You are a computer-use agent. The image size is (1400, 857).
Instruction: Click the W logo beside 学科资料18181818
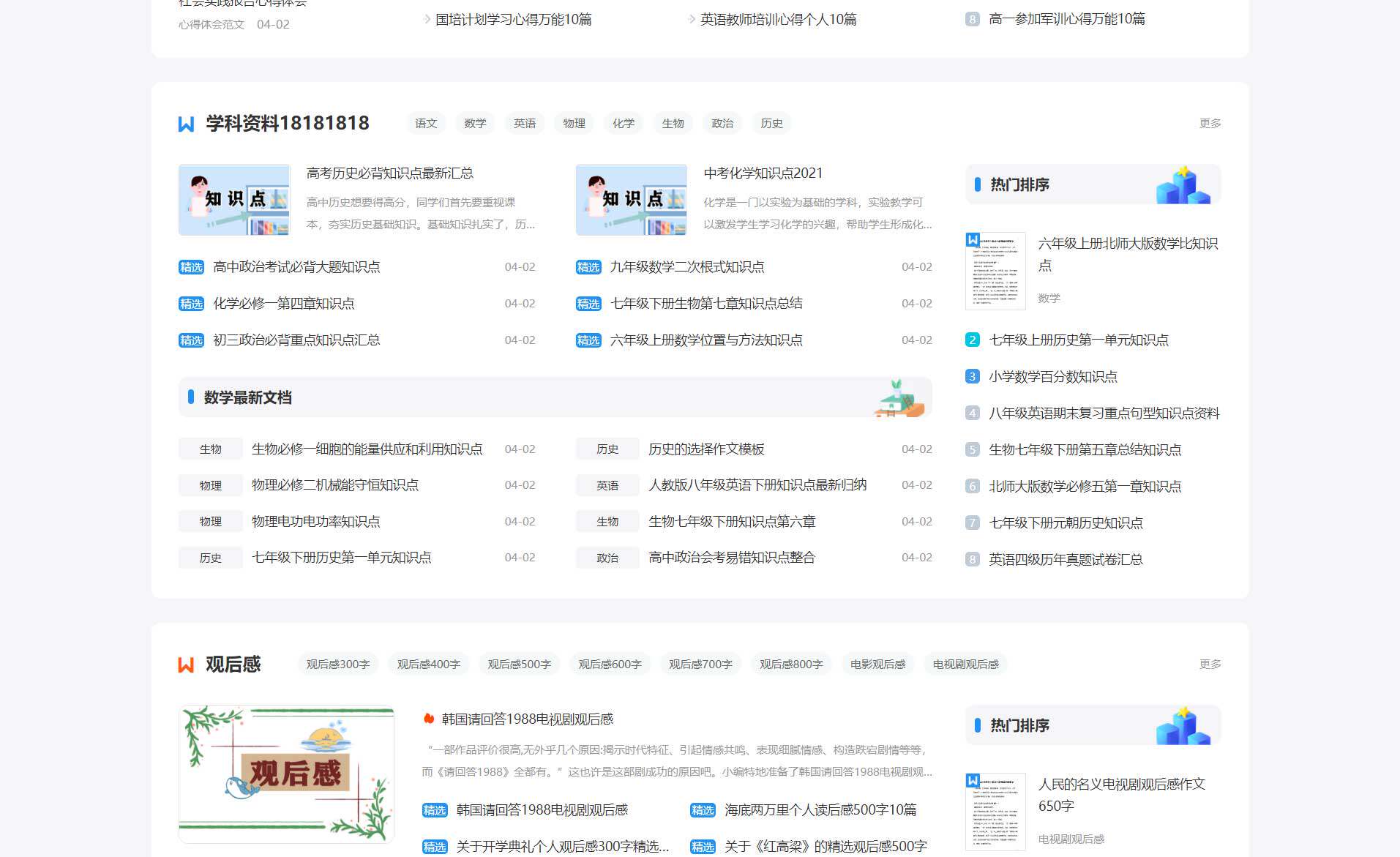pyautogui.click(x=185, y=123)
